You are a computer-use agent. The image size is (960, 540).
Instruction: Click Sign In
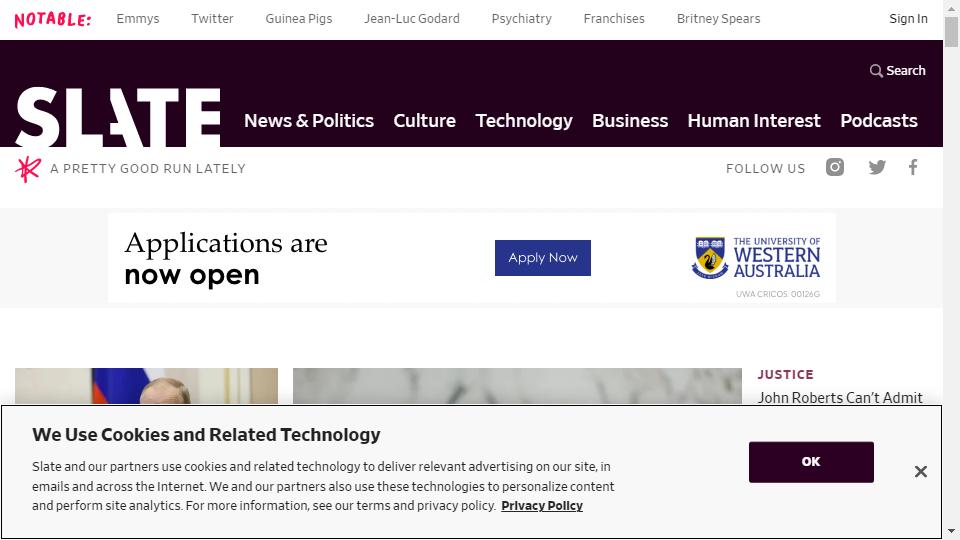[908, 19]
